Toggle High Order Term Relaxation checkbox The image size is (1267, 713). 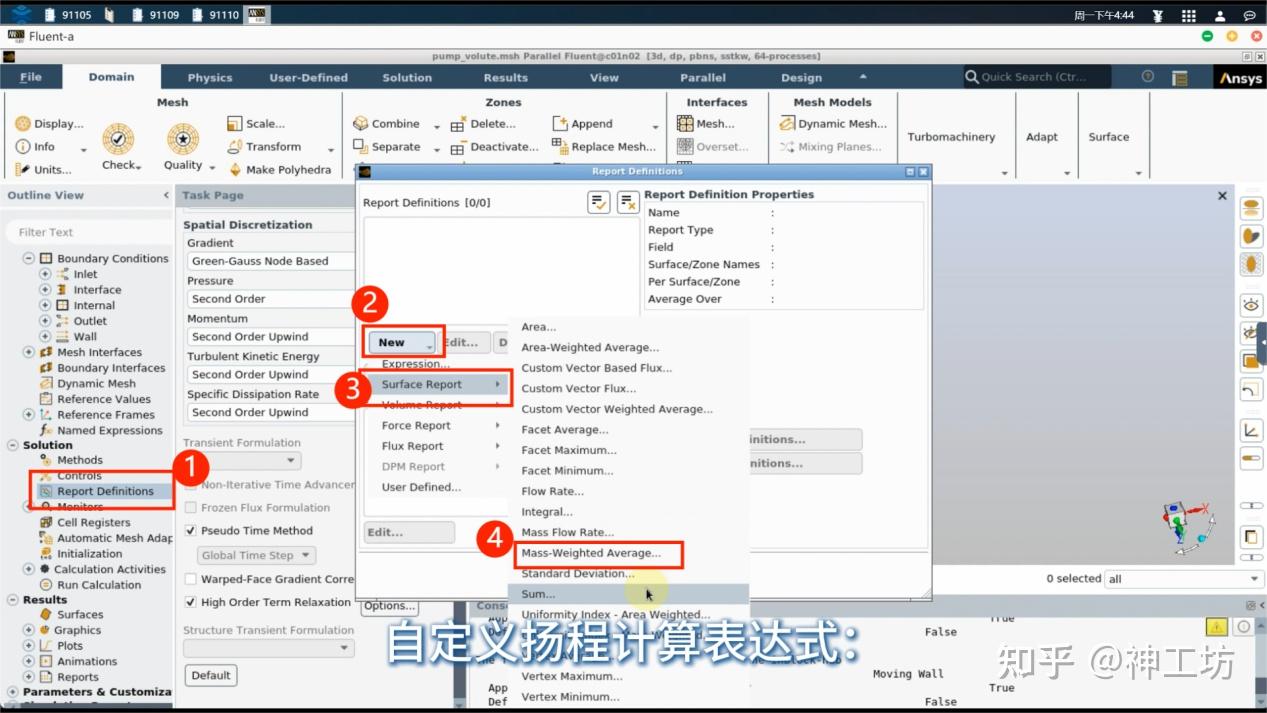pos(191,603)
